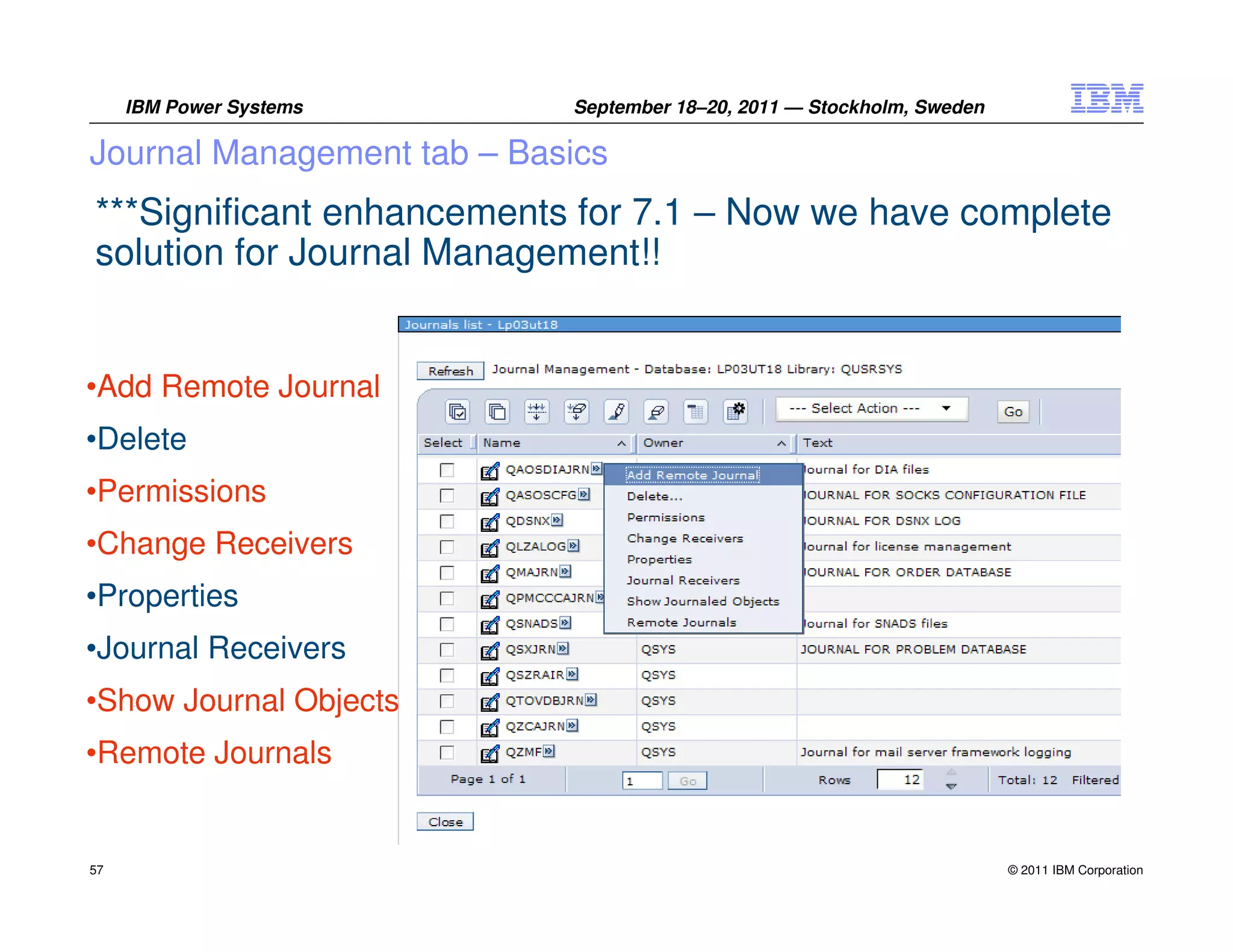Screen dimensions: 1233x952
Task: Click Go next to Select Action
Action: pos(1013,412)
